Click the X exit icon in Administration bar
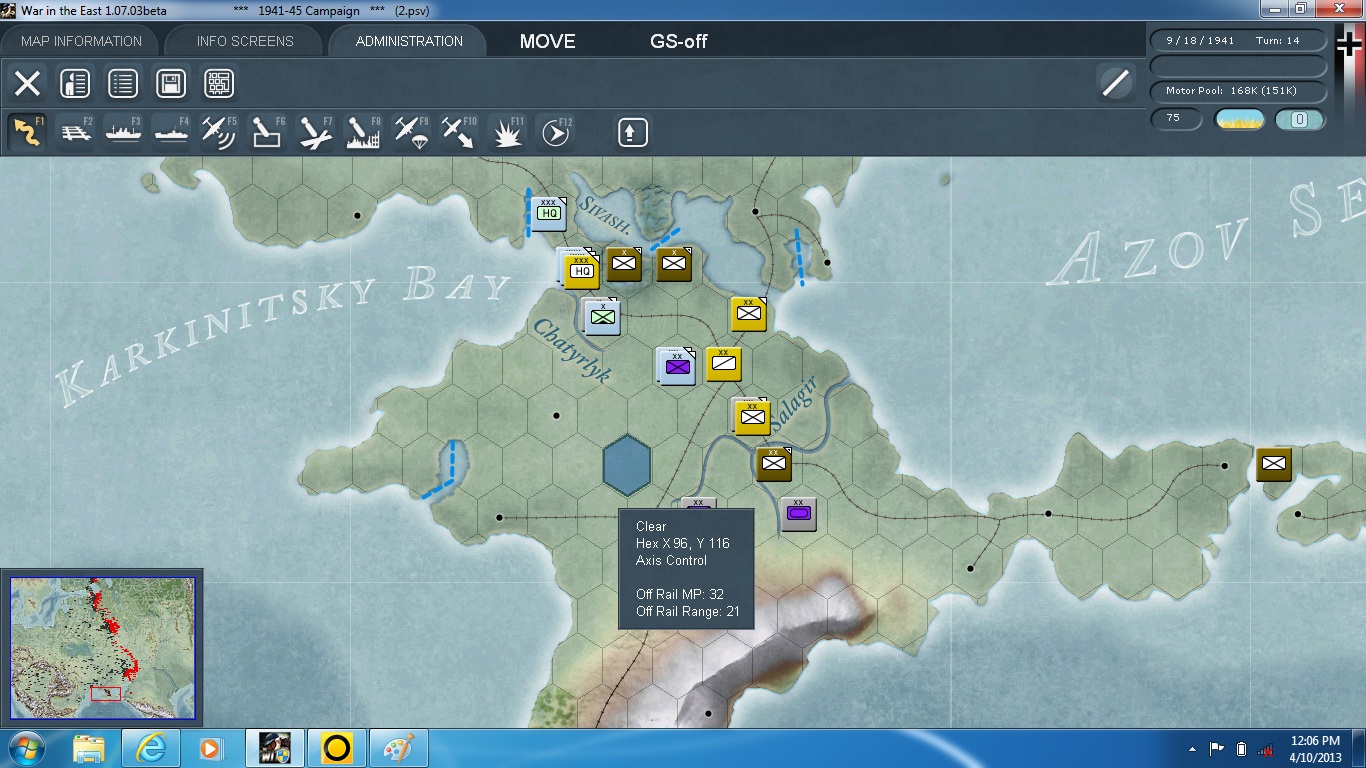This screenshot has width=1366, height=768. 27,83
